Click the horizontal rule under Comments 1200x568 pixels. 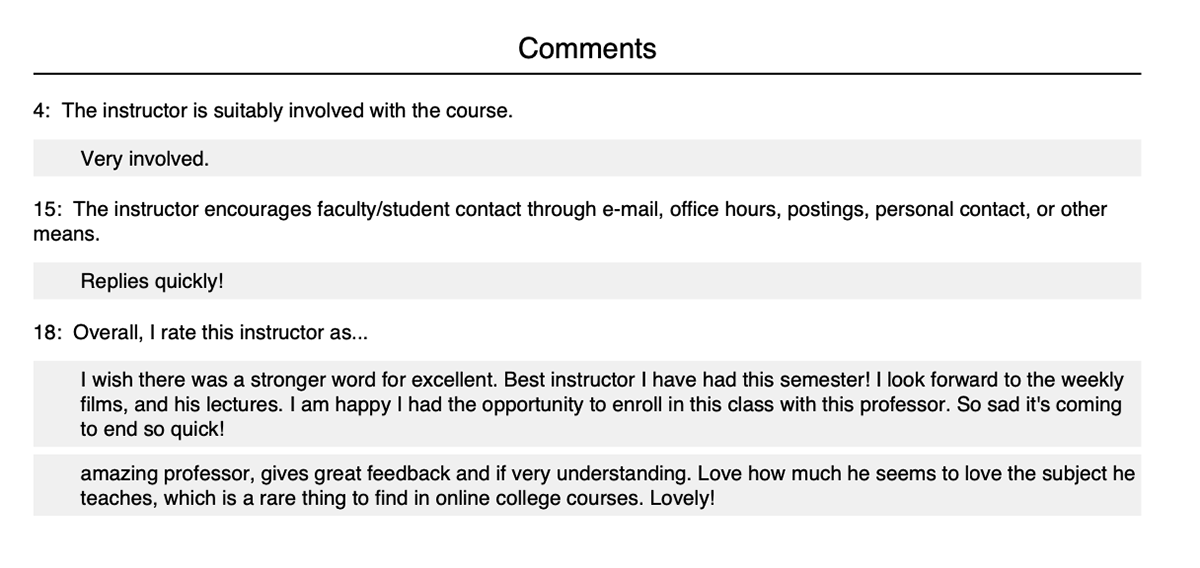tap(587, 74)
